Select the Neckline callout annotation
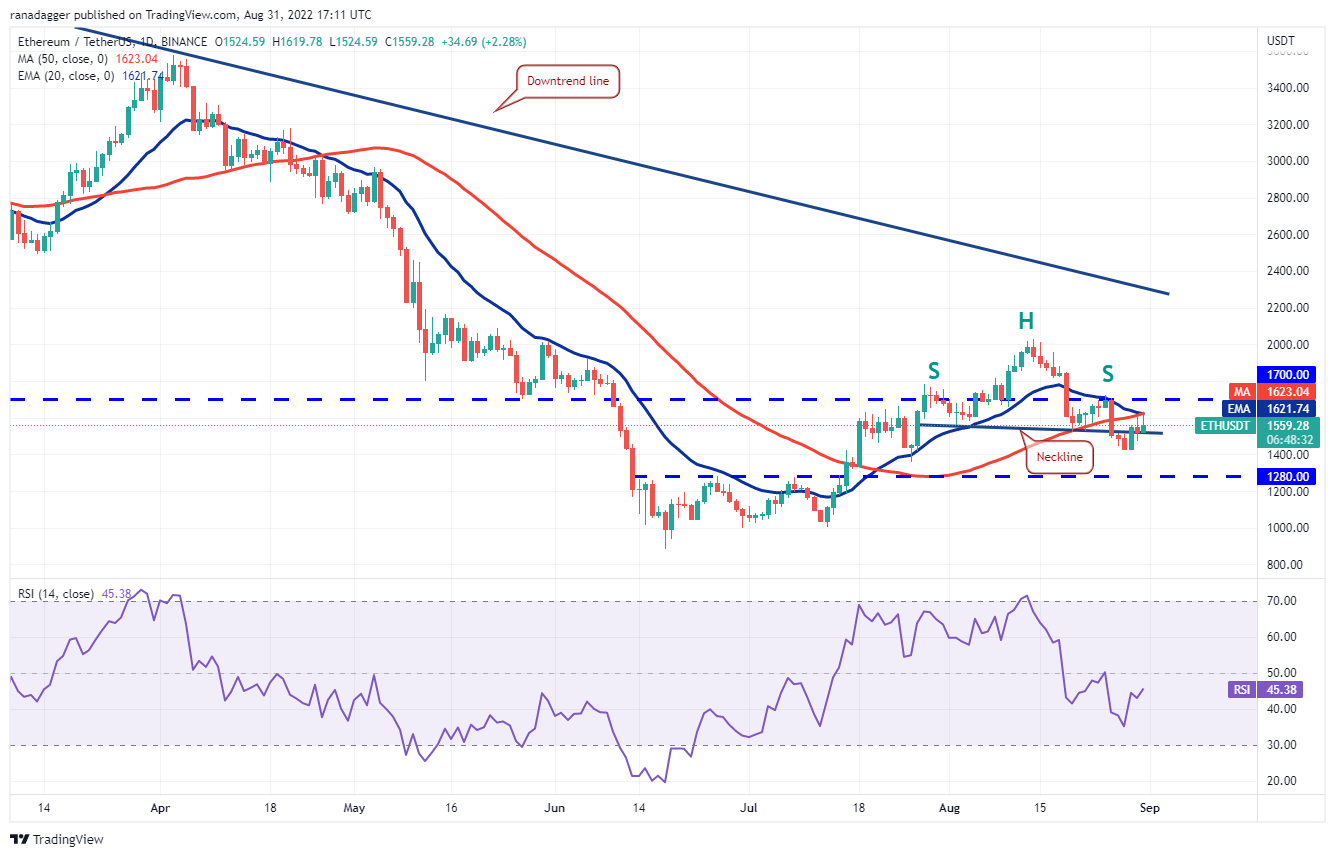 click(x=1060, y=456)
